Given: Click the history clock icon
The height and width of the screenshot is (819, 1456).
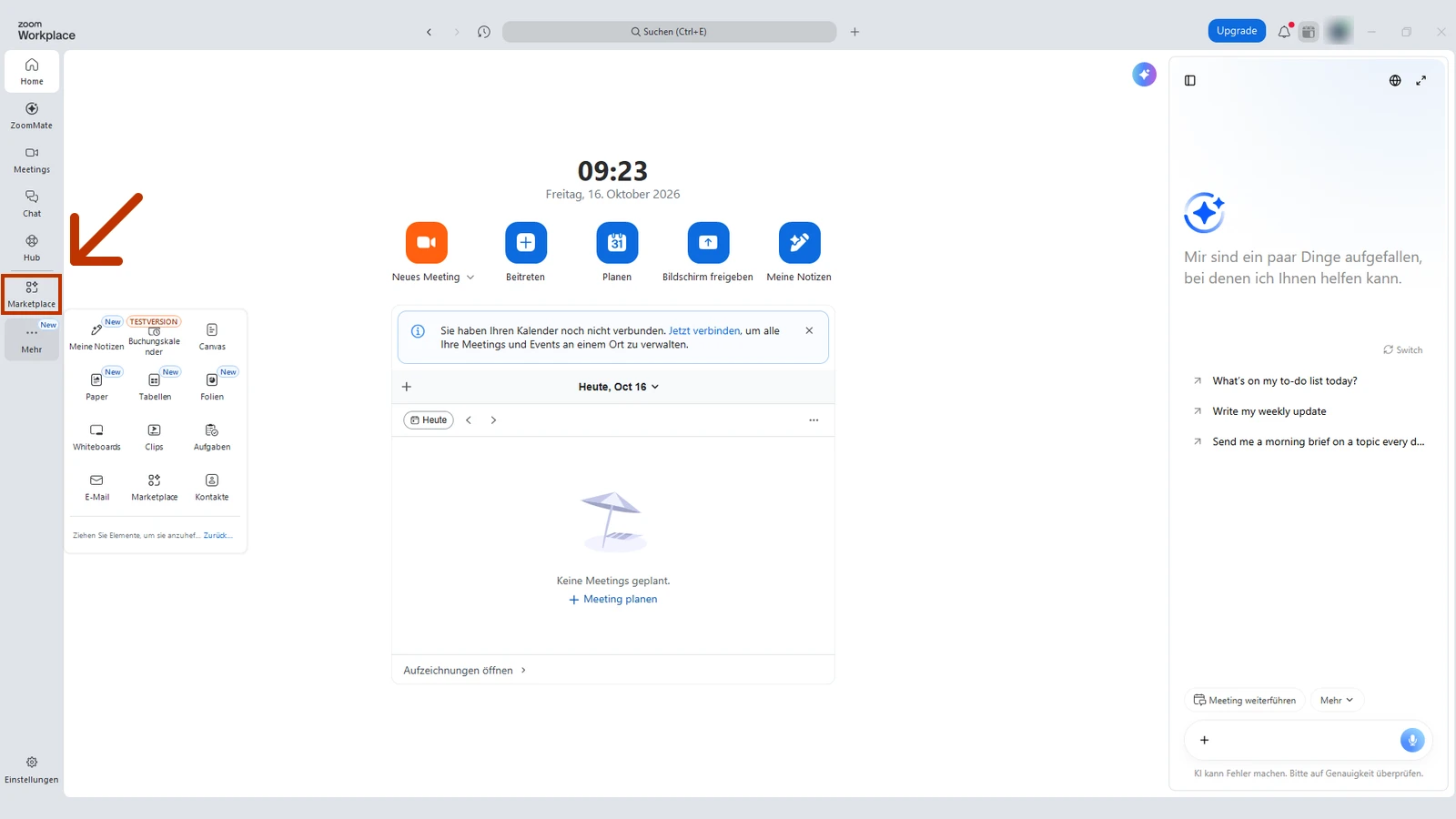Looking at the screenshot, I should [484, 32].
